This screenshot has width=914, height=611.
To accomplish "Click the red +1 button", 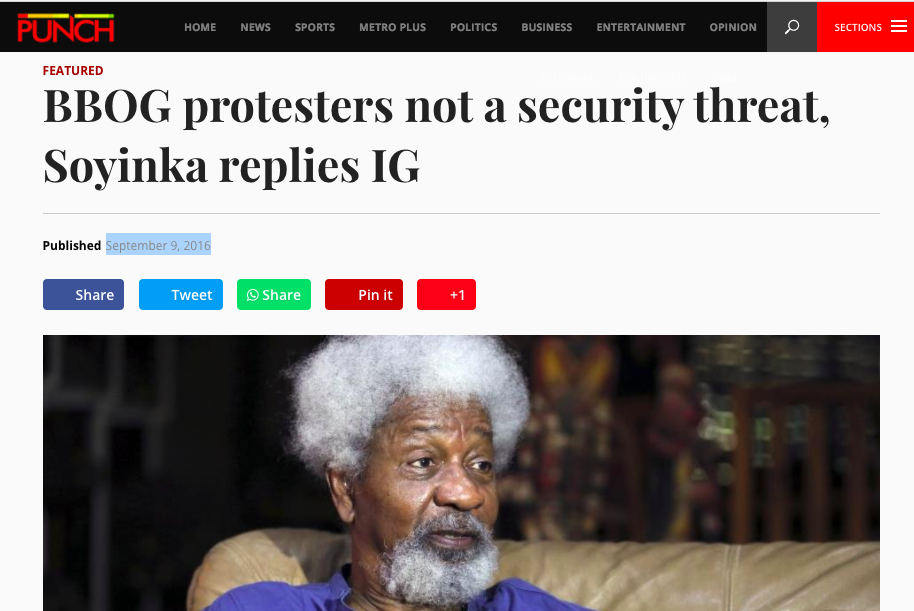I will (447, 294).
